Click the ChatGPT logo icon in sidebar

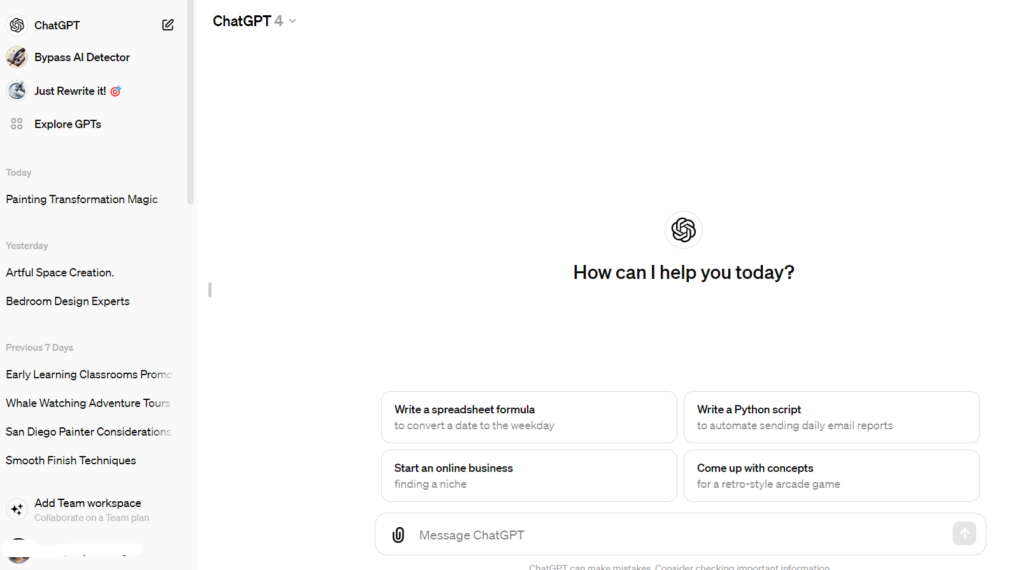pos(17,25)
